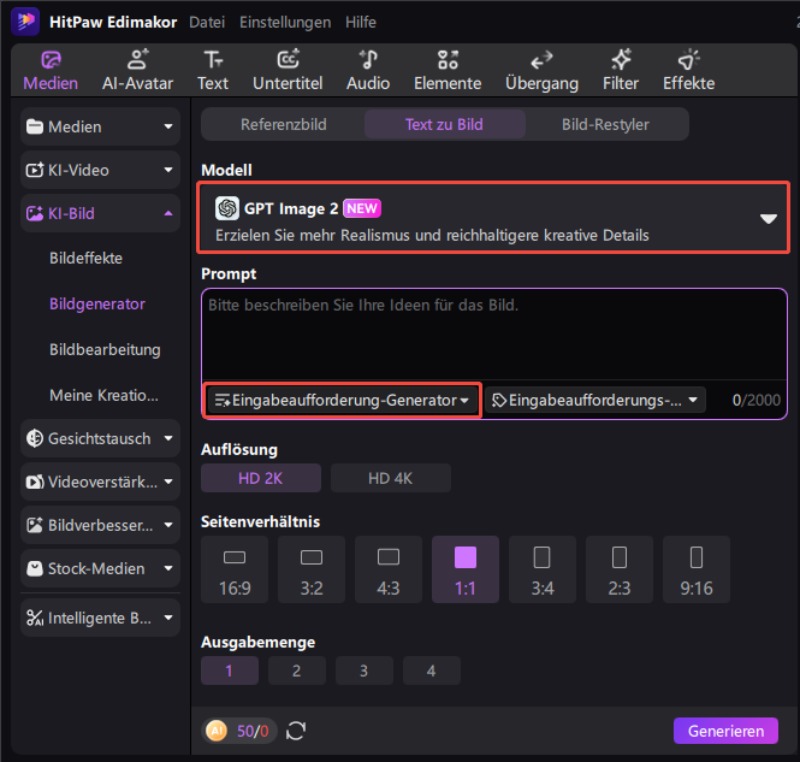This screenshot has width=800, height=762.
Task: Open the GPT Image 2 model dropdown
Action: (493, 218)
